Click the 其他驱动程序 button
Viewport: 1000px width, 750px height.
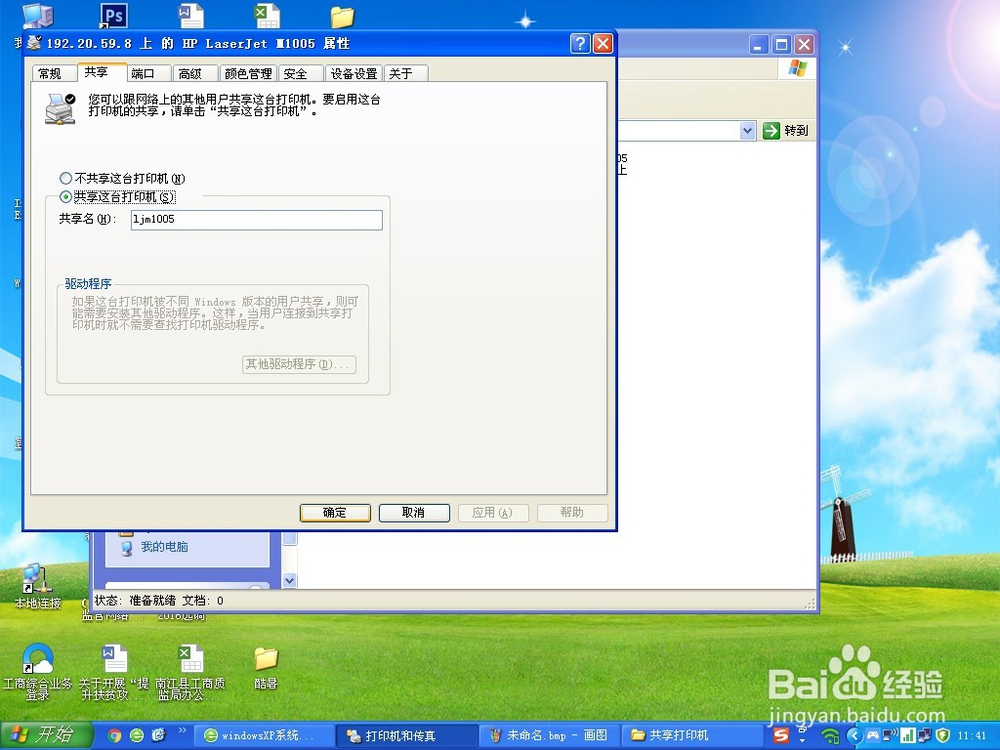point(299,364)
